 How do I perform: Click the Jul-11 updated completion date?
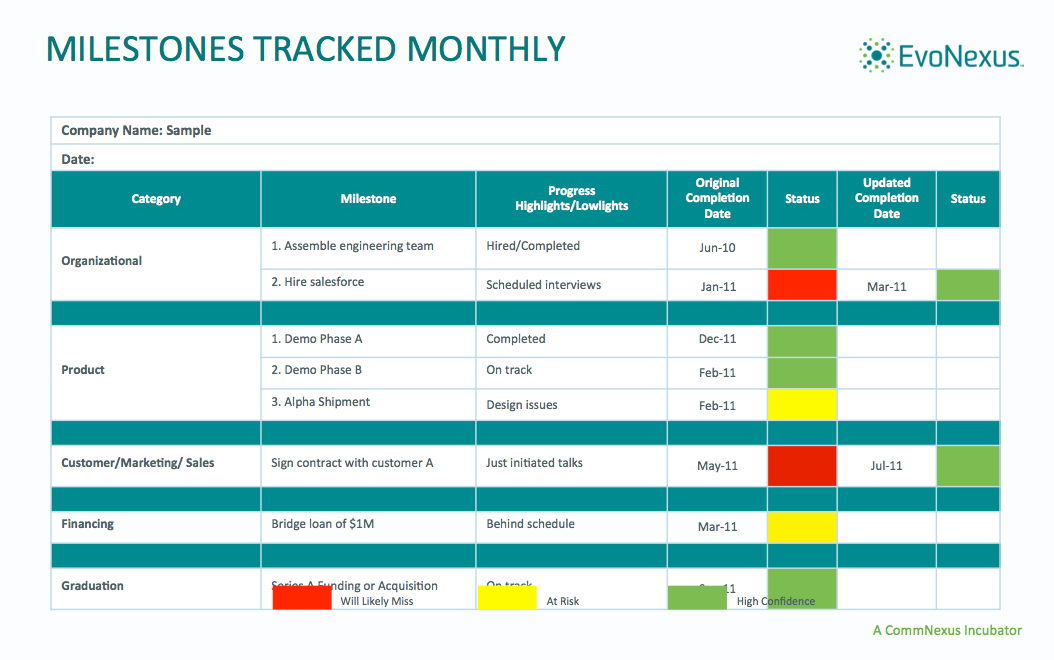pyautogui.click(x=886, y=466)
